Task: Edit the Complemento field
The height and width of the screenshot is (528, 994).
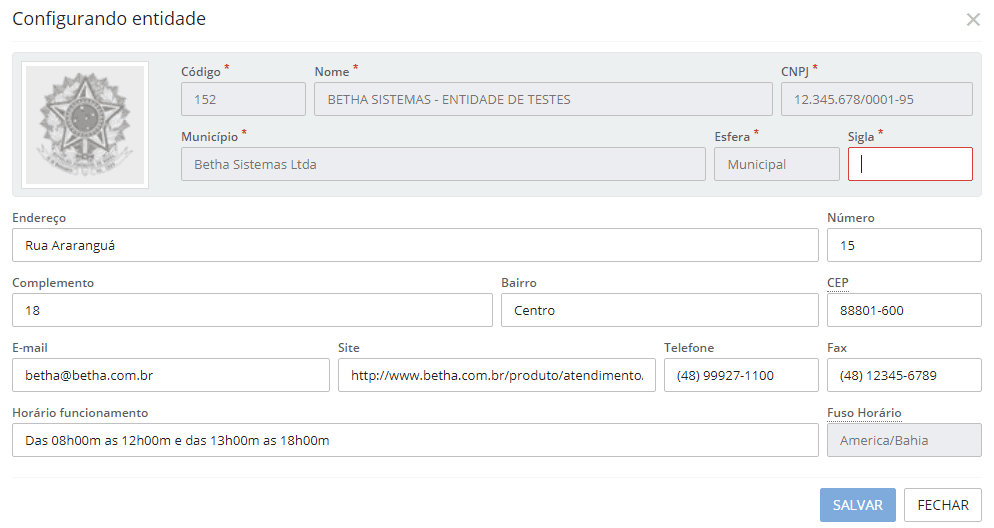Action: pyautogui.click(x=252, y=310)
